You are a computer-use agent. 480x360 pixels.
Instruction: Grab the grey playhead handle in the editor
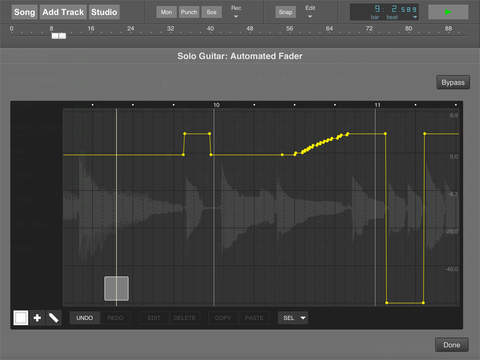(116, 288)
